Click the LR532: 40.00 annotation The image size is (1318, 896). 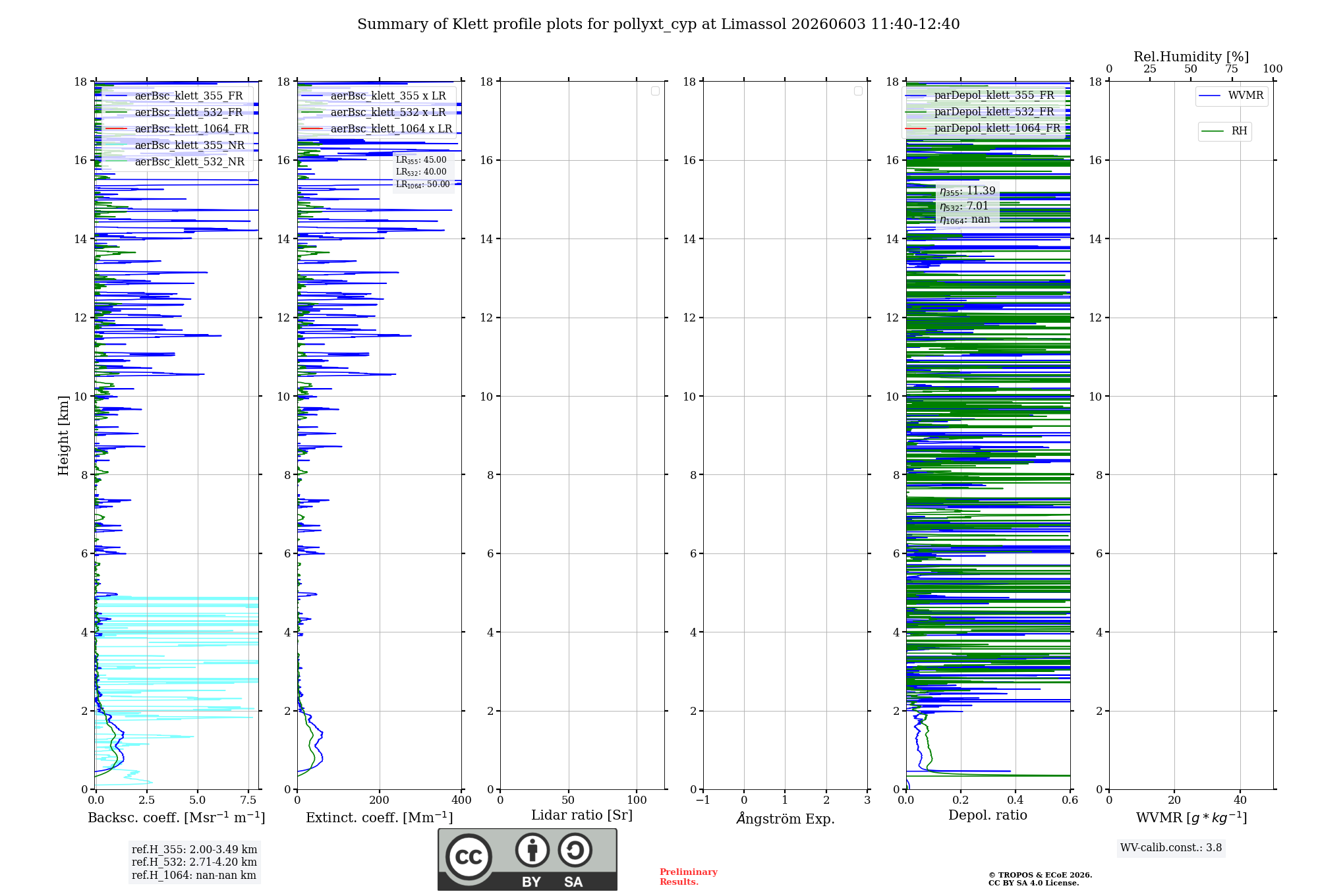click(421, 172)
